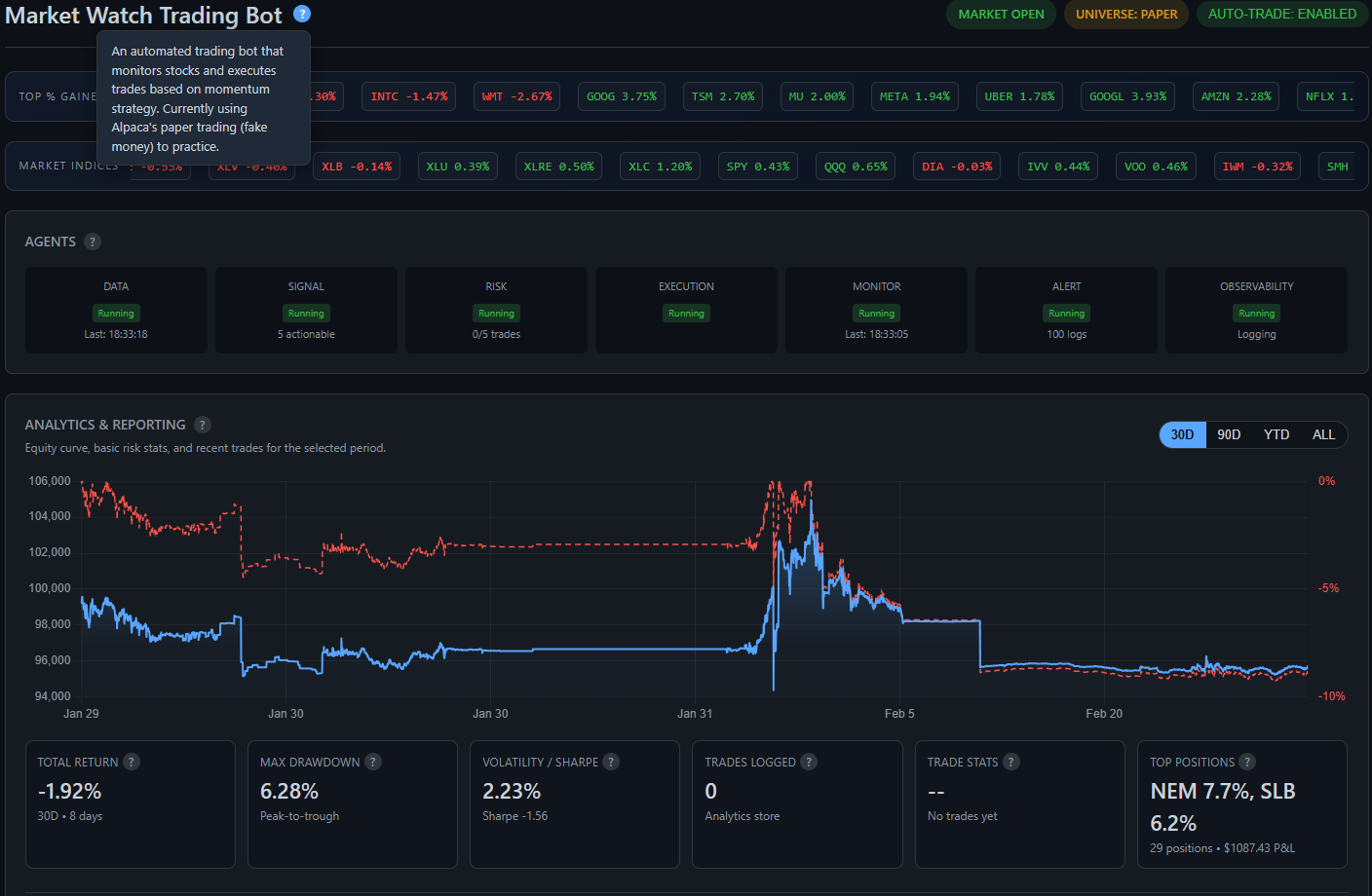Screen dimensions: 1372x896
Task: Expand the DATA agent card
Action: (x=116, y=310)
